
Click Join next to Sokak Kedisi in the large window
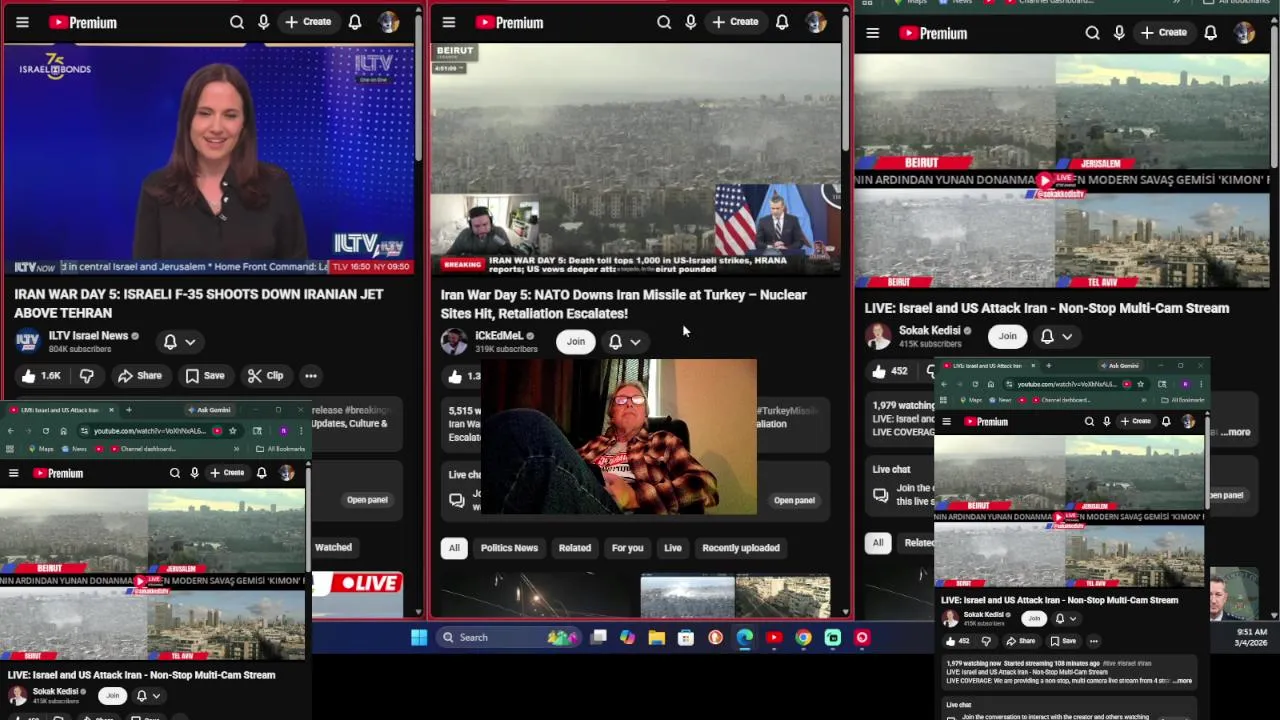coord(1008,337)
